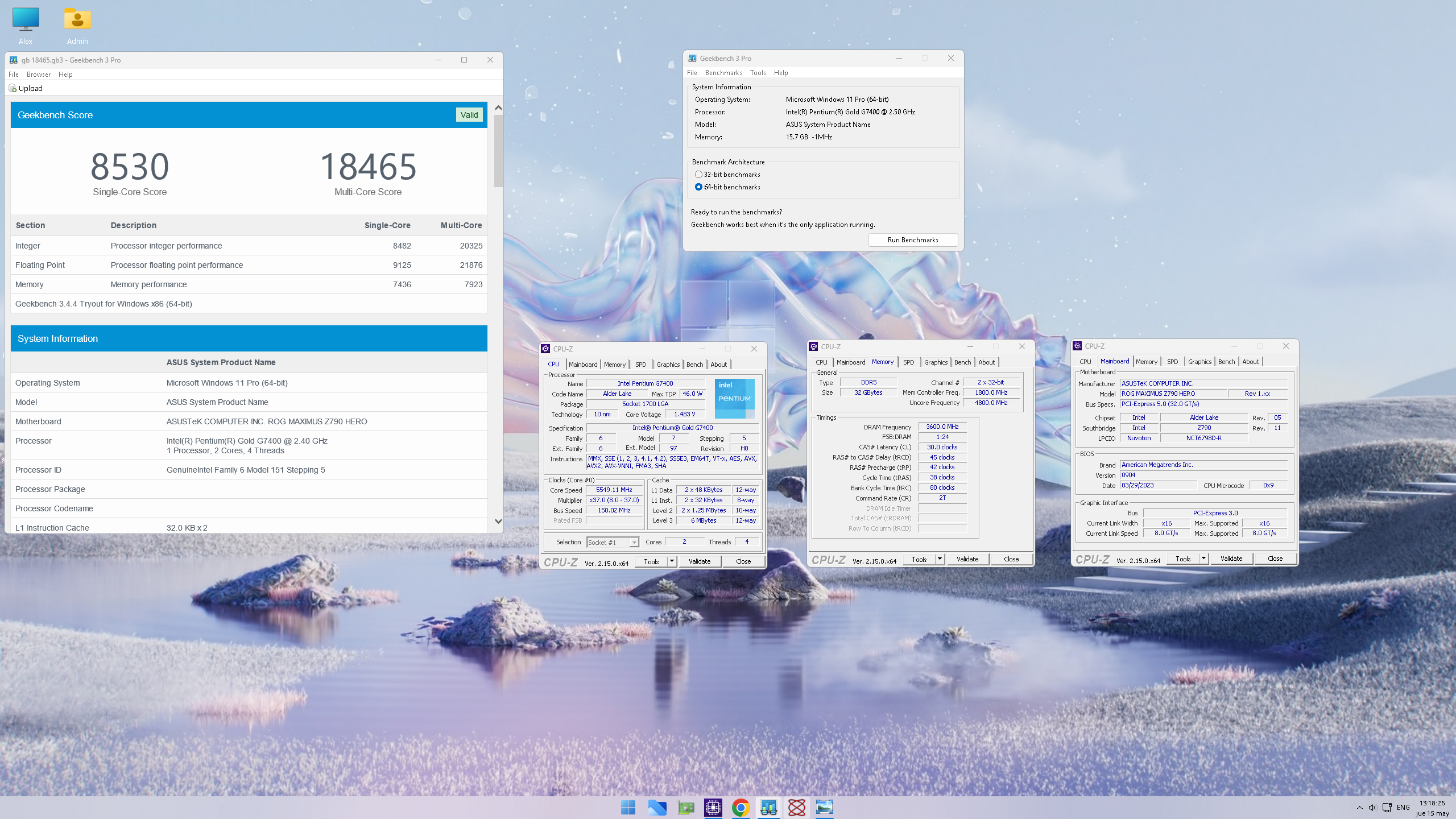This screenshot has width=1456, height=819.
Task: Open the red knot taskbar icon
Action: pos(796,807)
